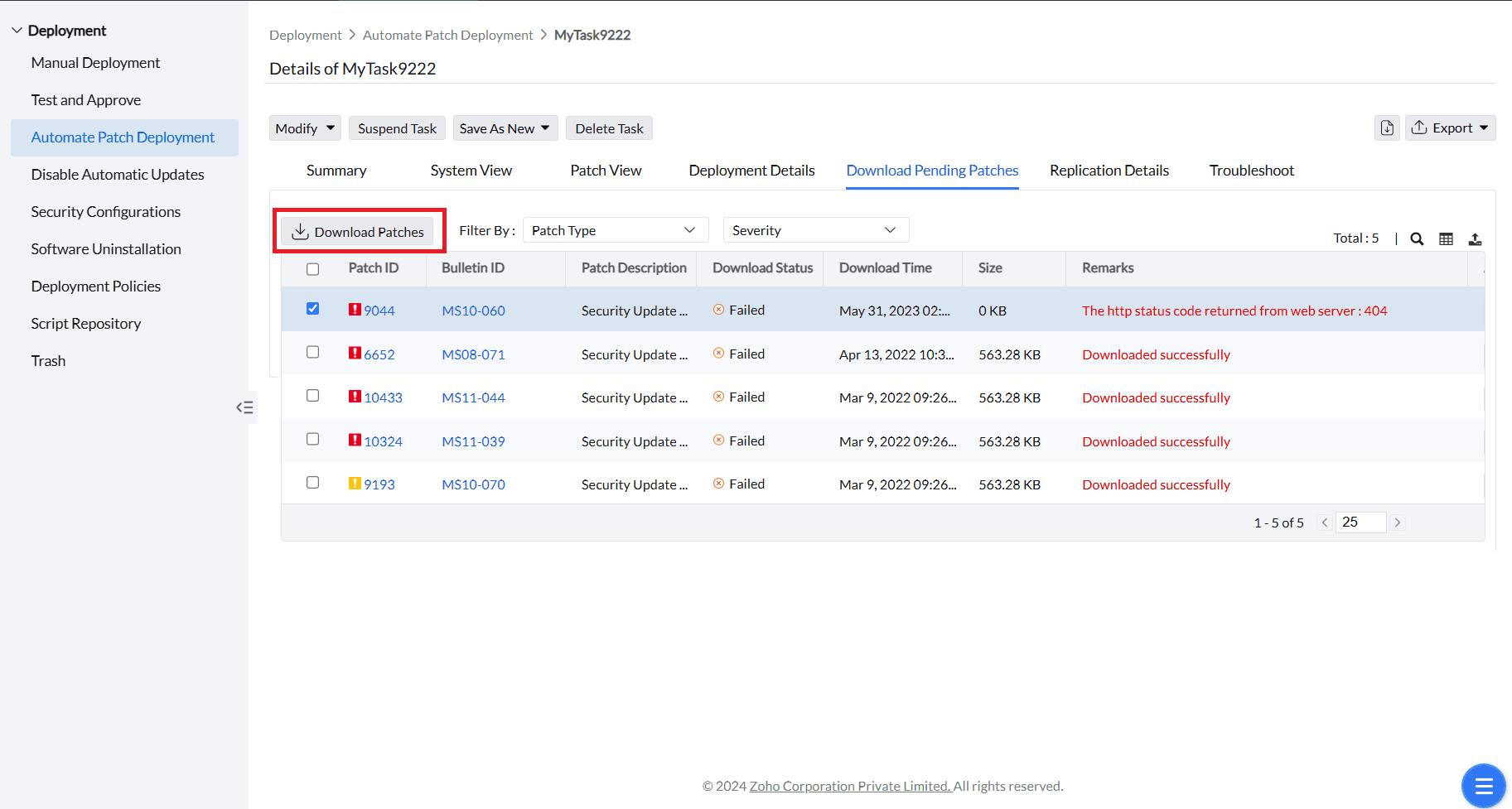The width and height of the screenshot is (1512, 809).
Task: Open the MS10-060 bulletin link
Action: point(473,310)
